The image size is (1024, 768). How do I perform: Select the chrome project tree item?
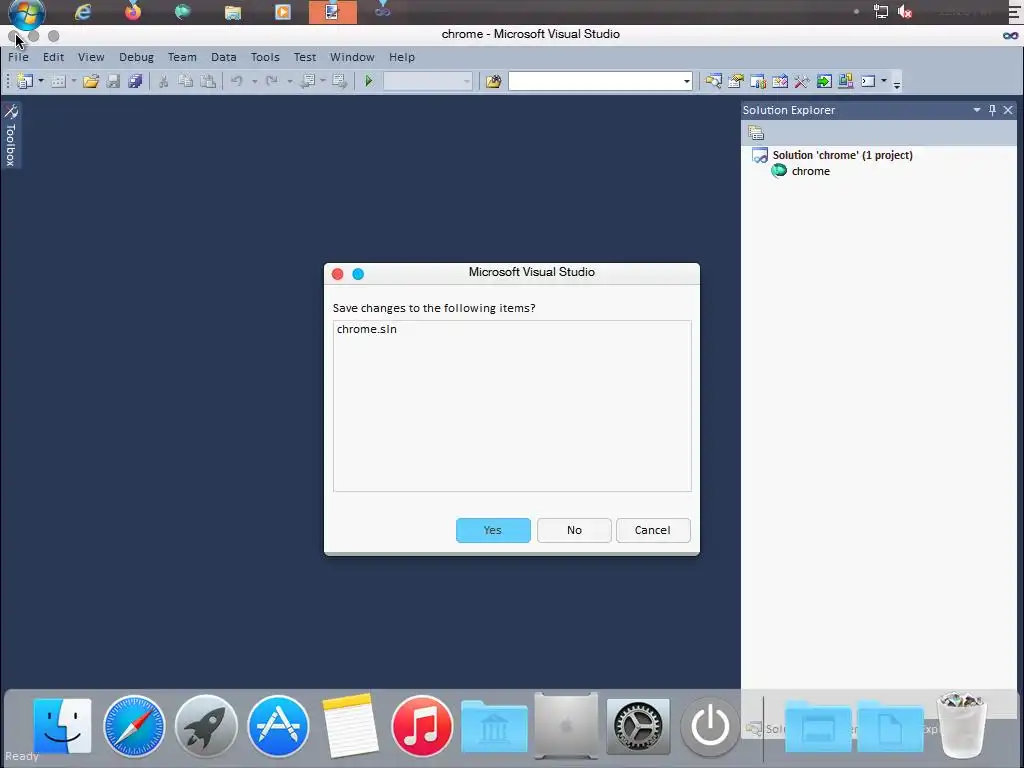pyautogui.click(x=810, y=171)
